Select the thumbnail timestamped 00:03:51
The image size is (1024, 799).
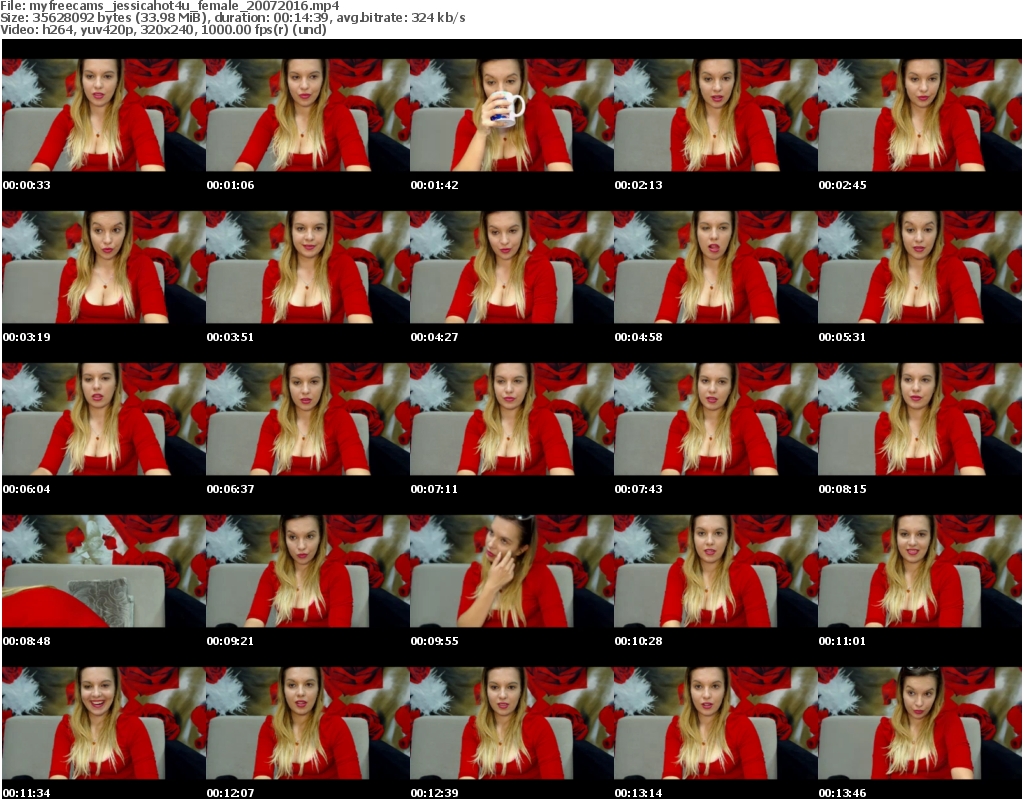click(x=308, y=267)
